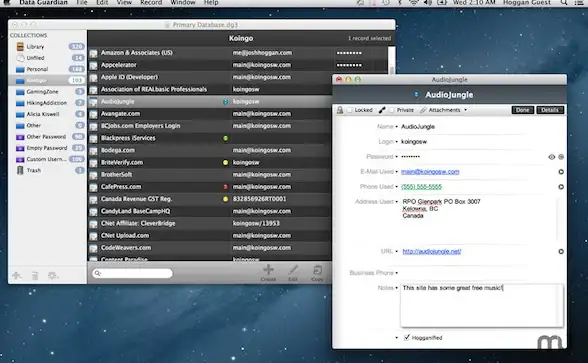Open the View menu

[x=124, y=3]
